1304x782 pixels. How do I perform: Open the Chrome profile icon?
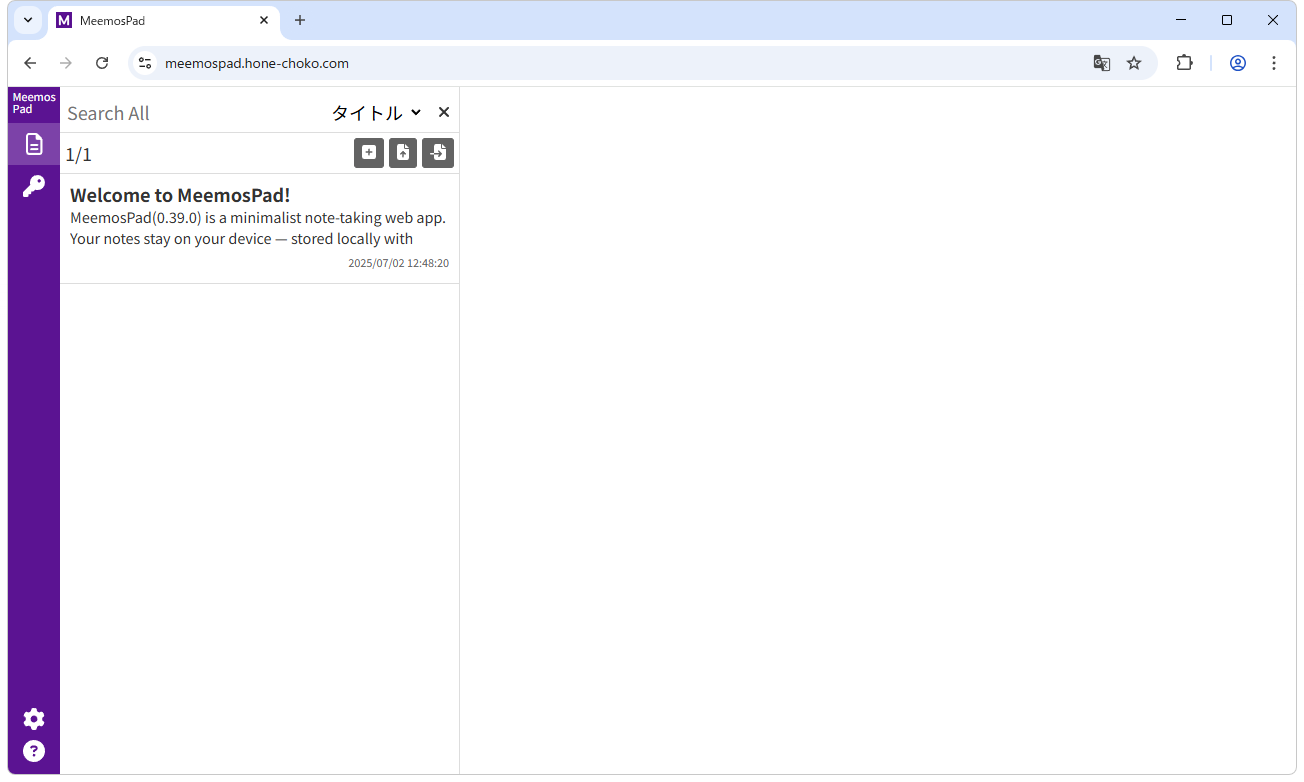click(1238, 63)
